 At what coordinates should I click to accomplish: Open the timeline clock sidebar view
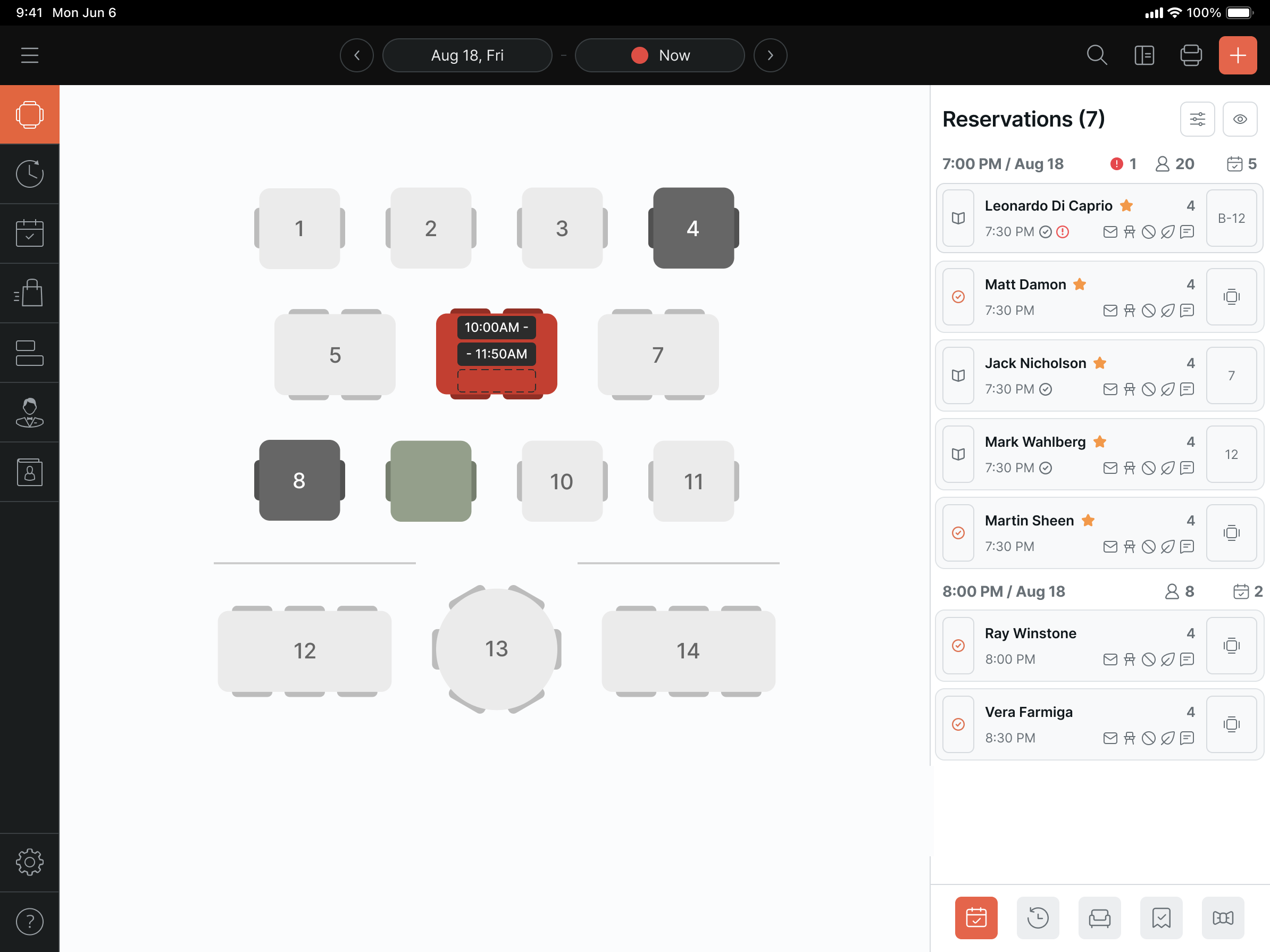(x=30, y=173)
